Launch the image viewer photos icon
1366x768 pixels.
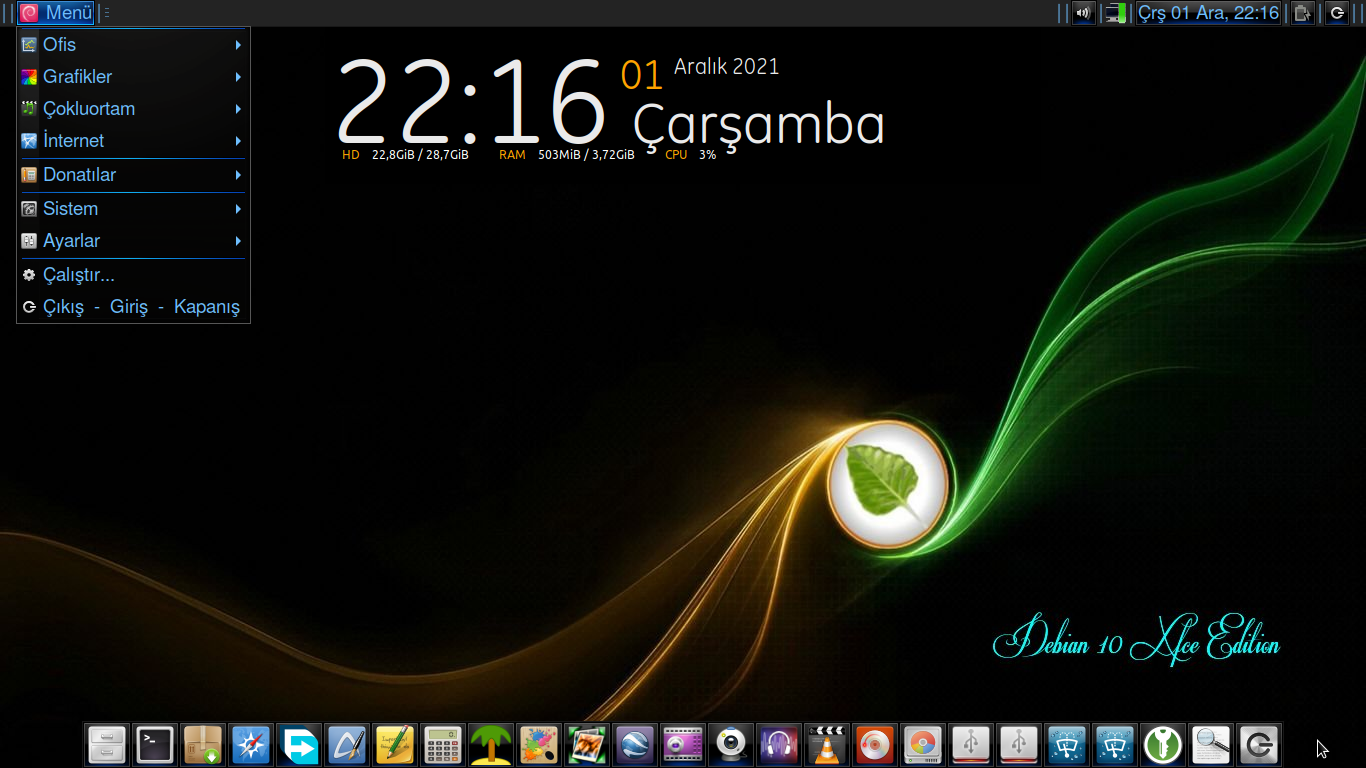click(x=587, y=745)
